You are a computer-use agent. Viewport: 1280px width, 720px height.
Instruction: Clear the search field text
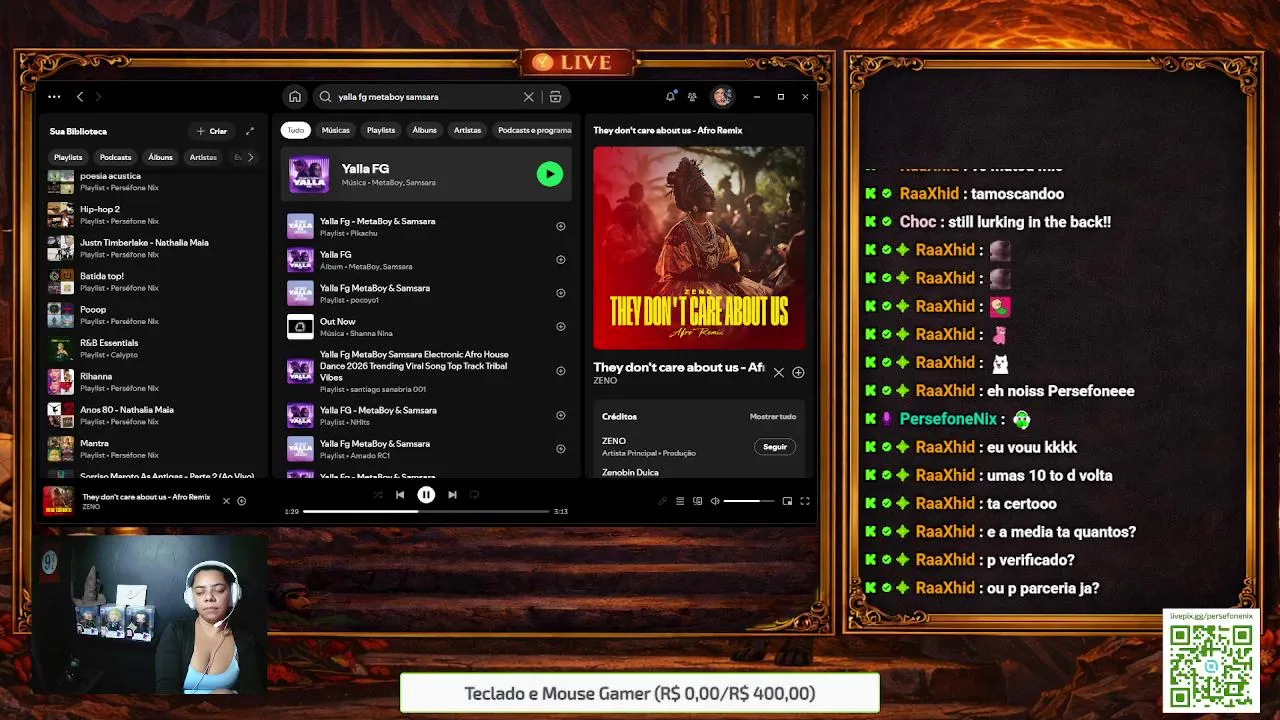point(529,97)
